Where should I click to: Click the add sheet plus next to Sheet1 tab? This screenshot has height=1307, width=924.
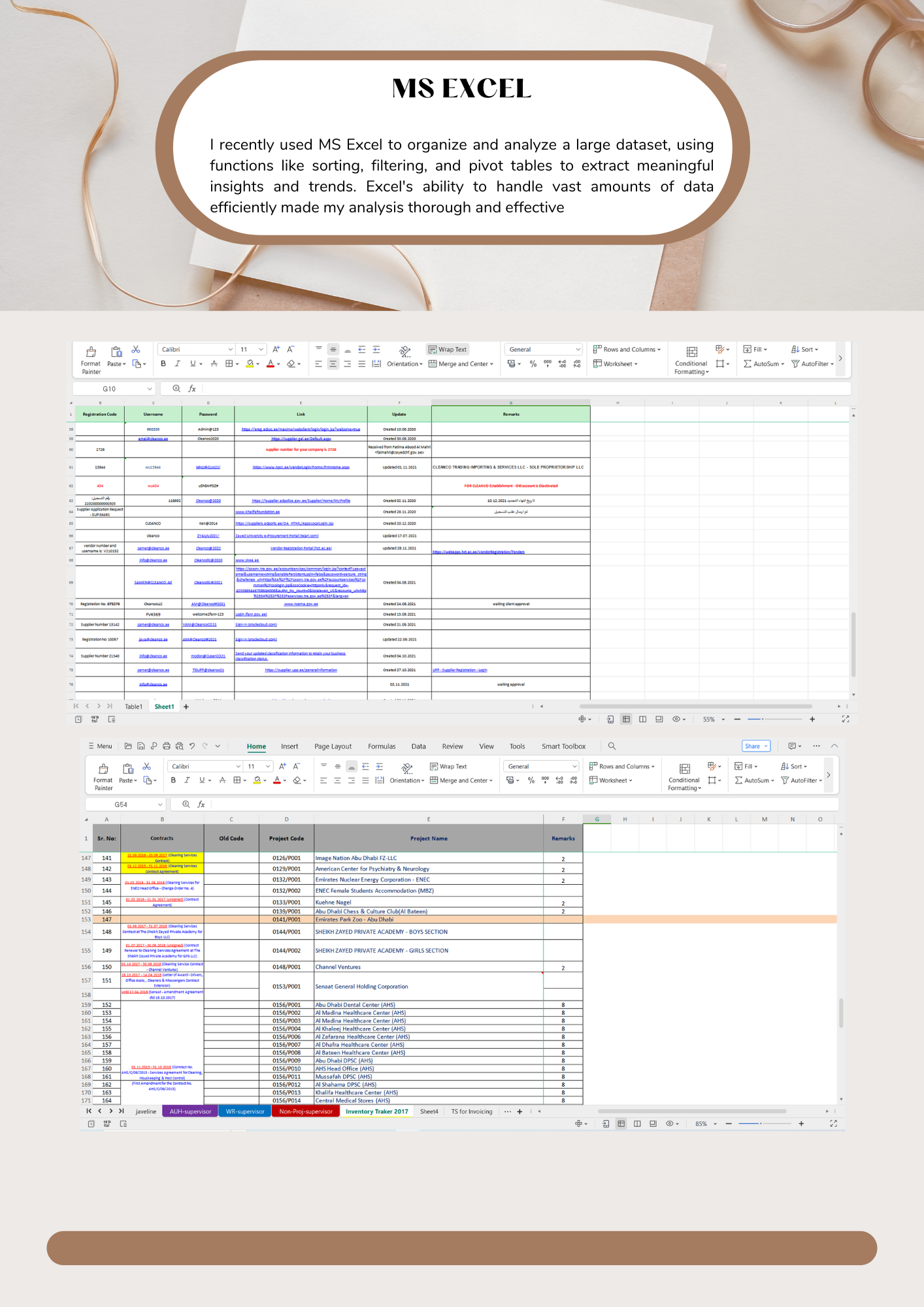pyautogui.click(x=186, y=706)
